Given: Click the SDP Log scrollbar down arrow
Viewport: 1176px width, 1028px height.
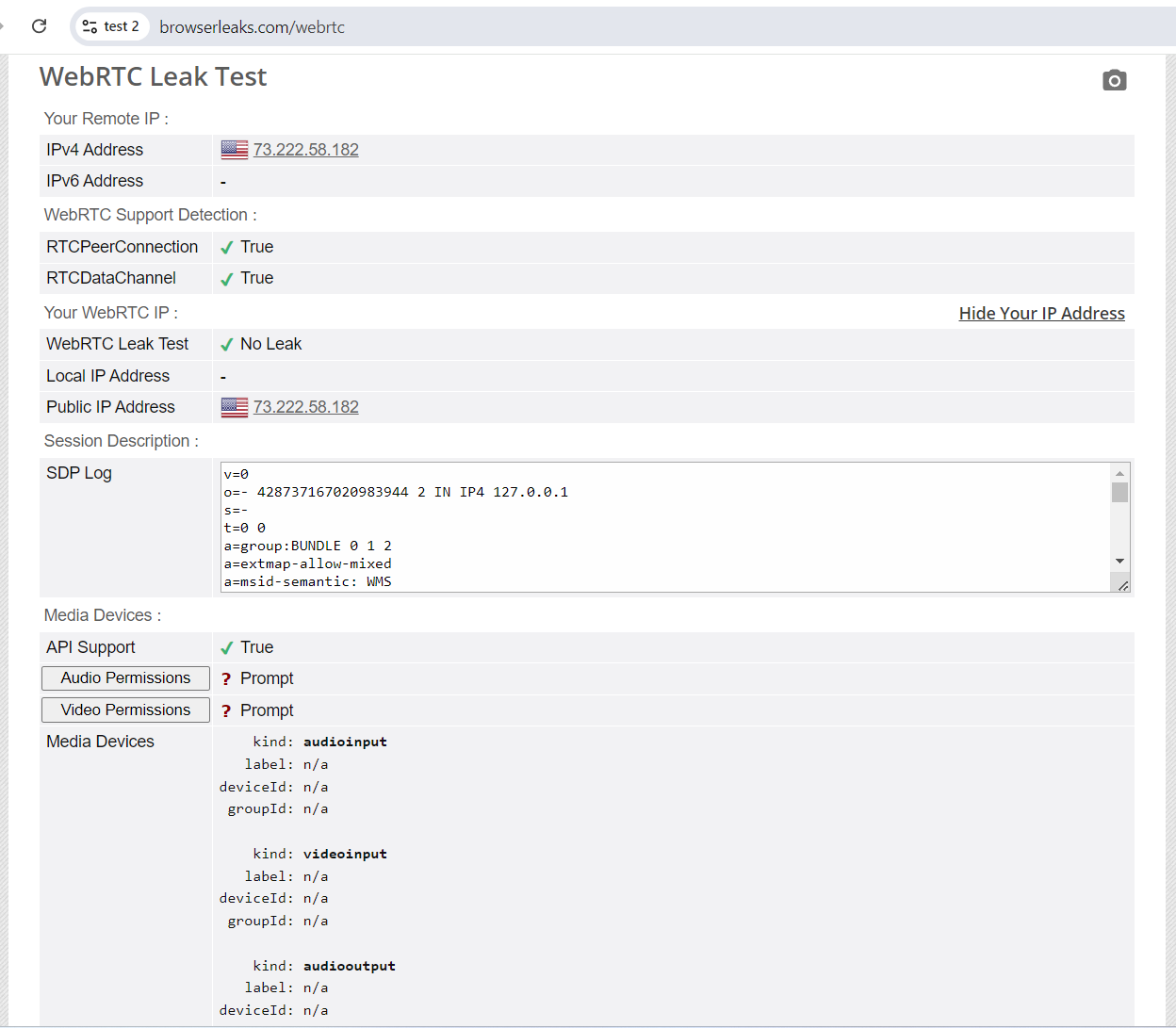Looking at the screenshot, I should [1119, 562].
